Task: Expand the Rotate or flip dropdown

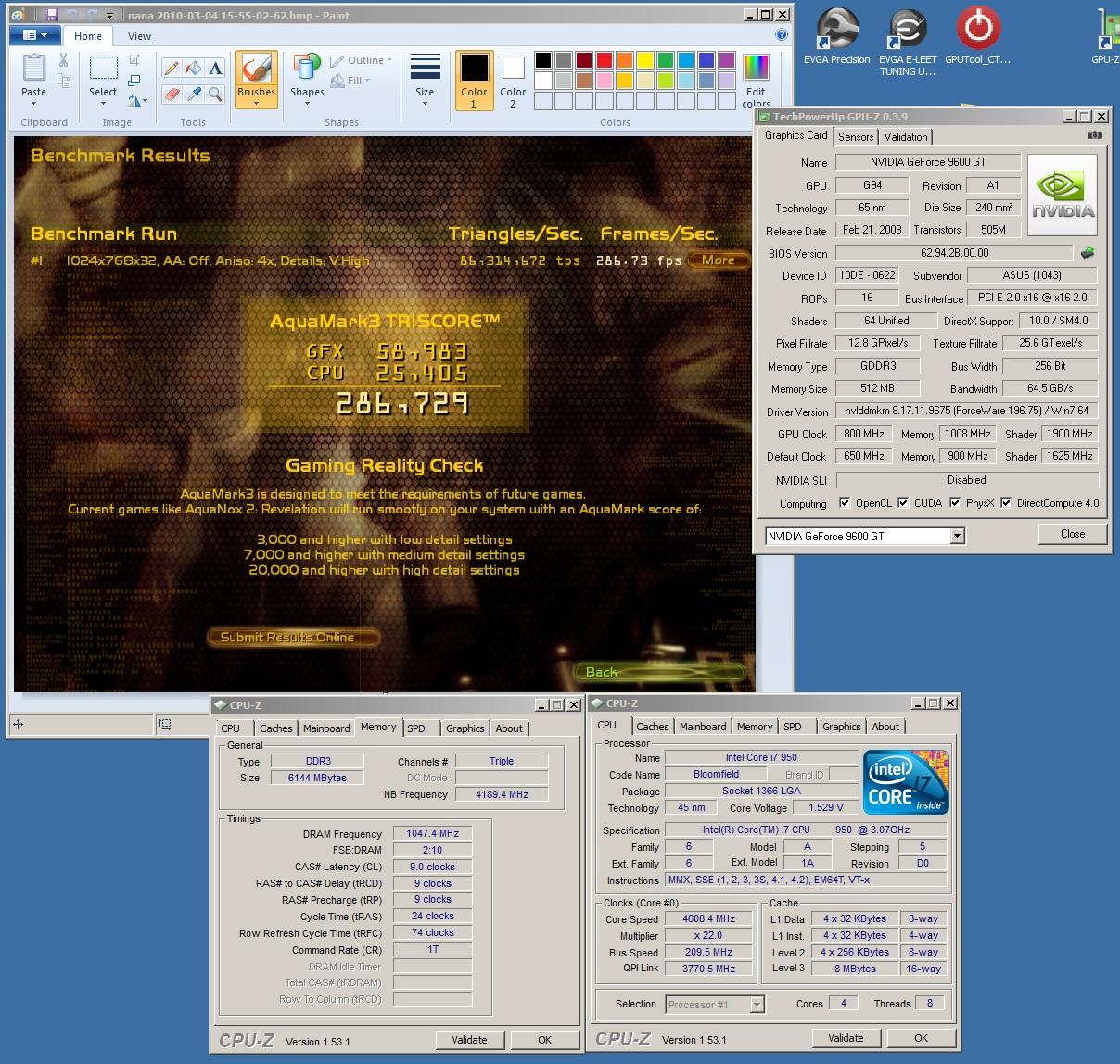Action: coord(137,101)
